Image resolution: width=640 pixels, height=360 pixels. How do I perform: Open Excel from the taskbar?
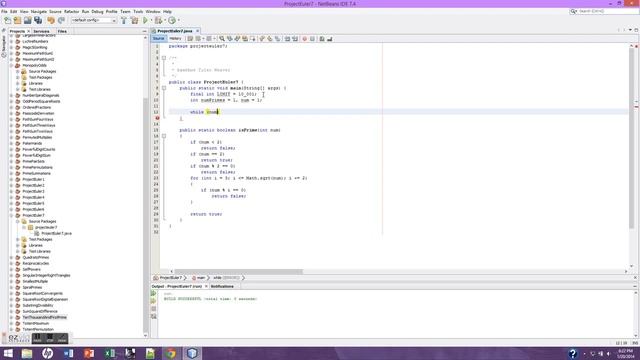click(109, 353)
